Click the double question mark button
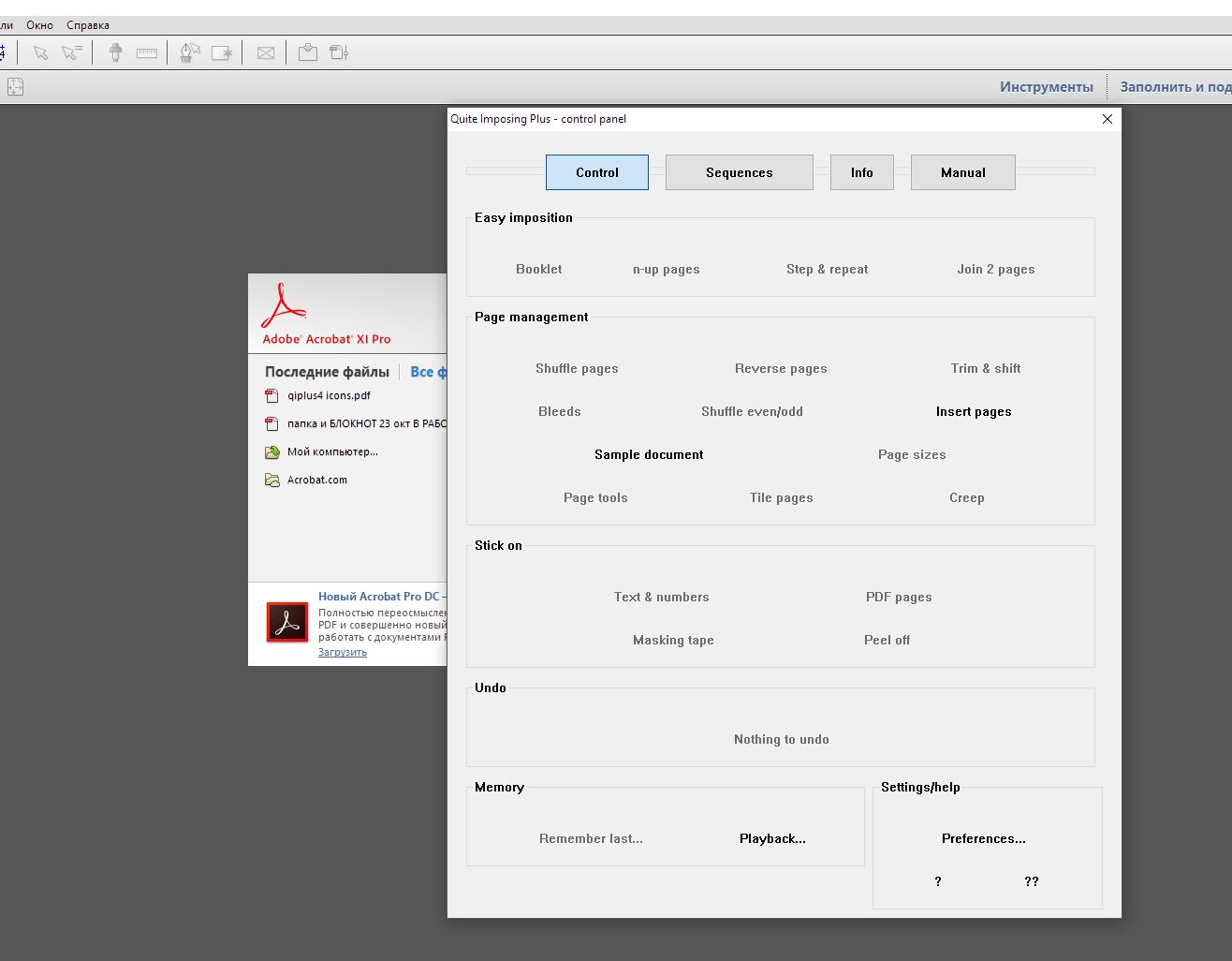The height and width of the screenshot is (961, 1232). coord(1032,881)
